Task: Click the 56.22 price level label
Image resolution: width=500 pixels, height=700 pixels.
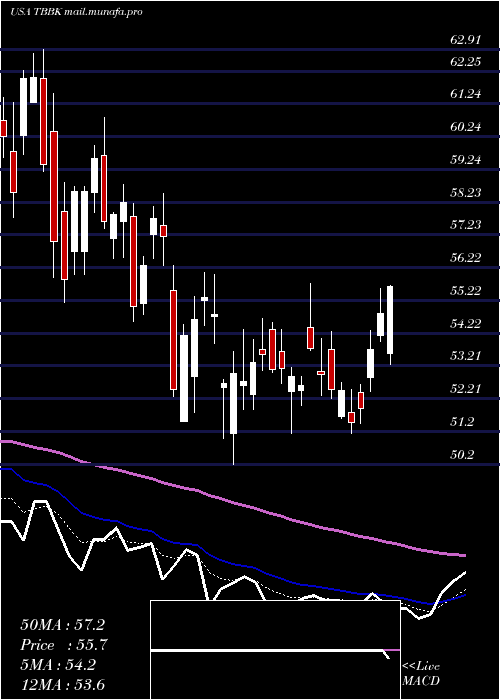Action: pyautogui.click(x=466, y=258)
